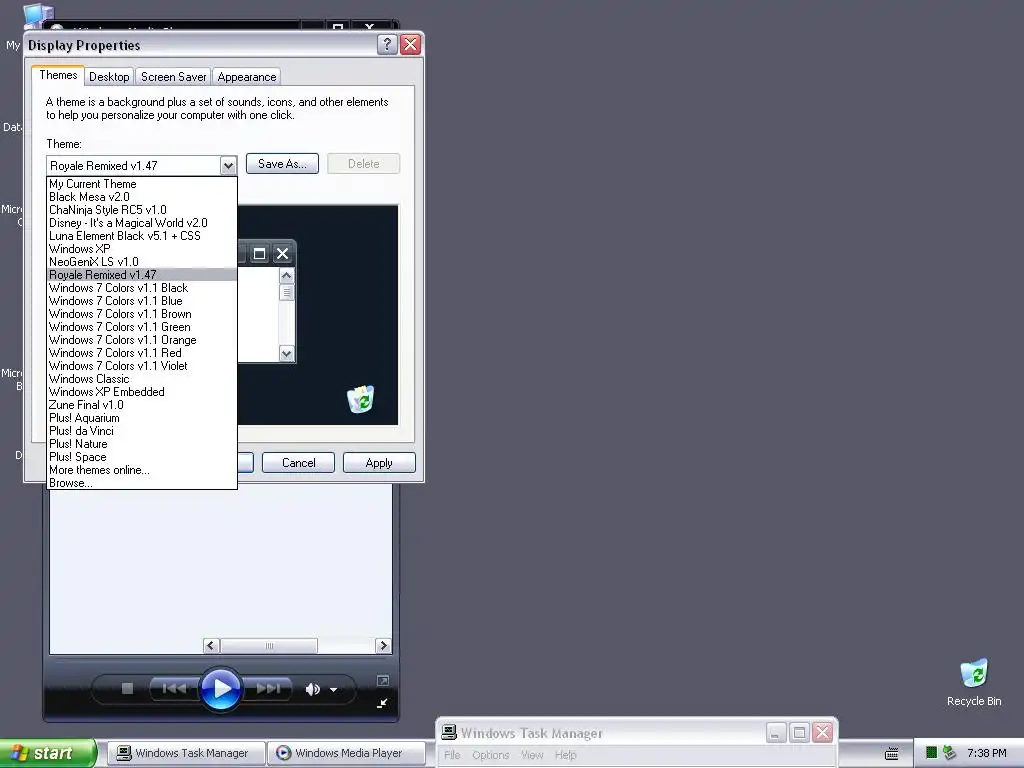
Task: Open the Start menu
Action: click(x=48, y=753)
